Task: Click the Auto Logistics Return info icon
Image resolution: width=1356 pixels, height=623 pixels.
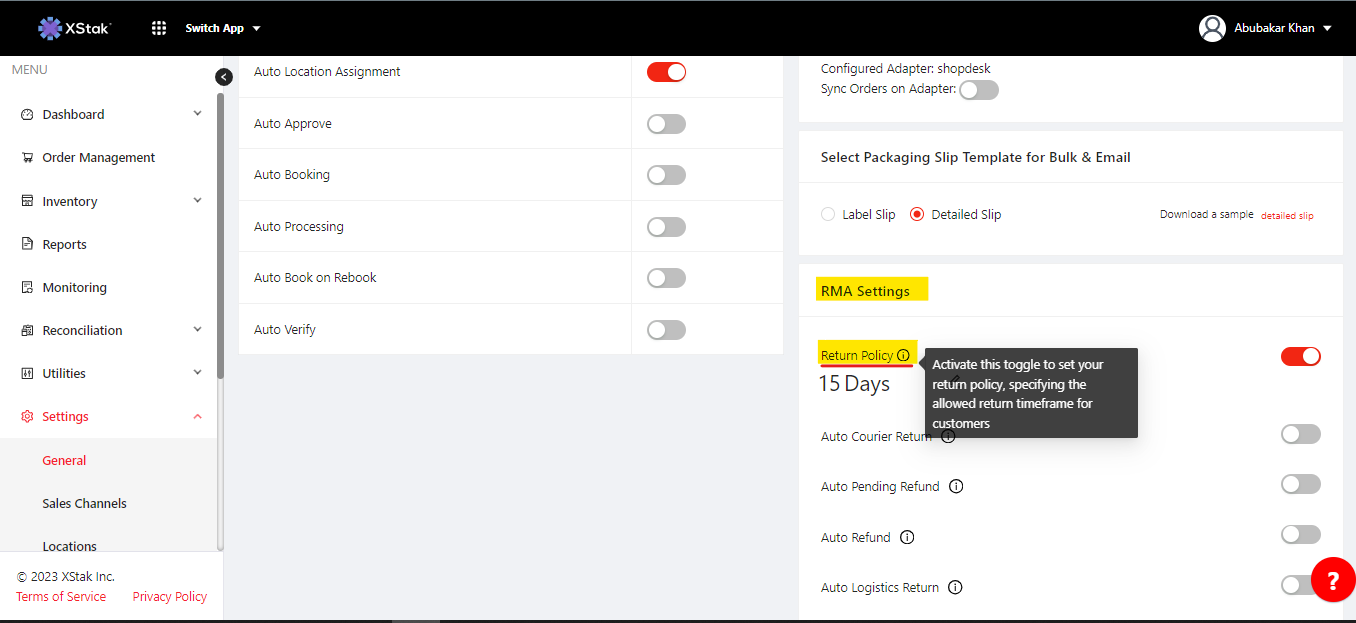Action: tap(955, 588)
